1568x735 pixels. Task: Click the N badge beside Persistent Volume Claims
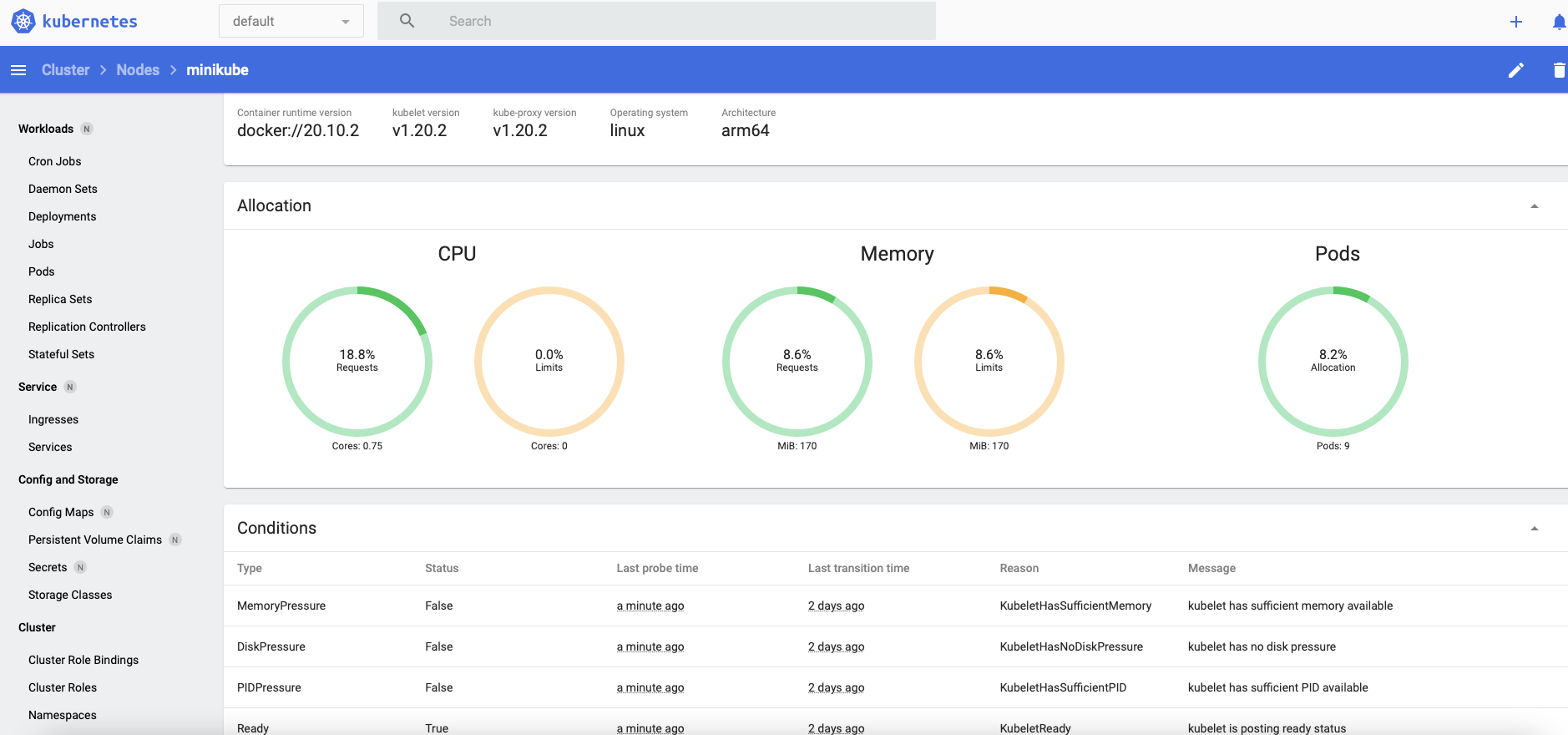tap(175, 540)
